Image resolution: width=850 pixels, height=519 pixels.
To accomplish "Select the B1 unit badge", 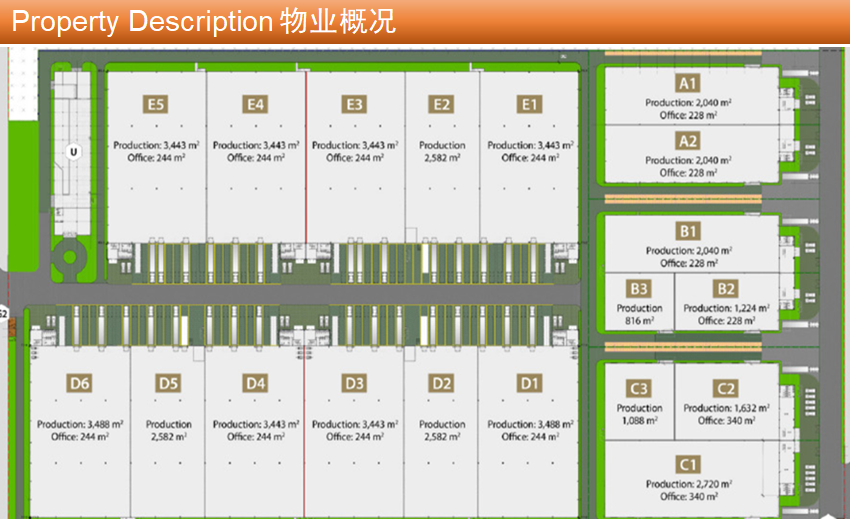I will (688, 231).
